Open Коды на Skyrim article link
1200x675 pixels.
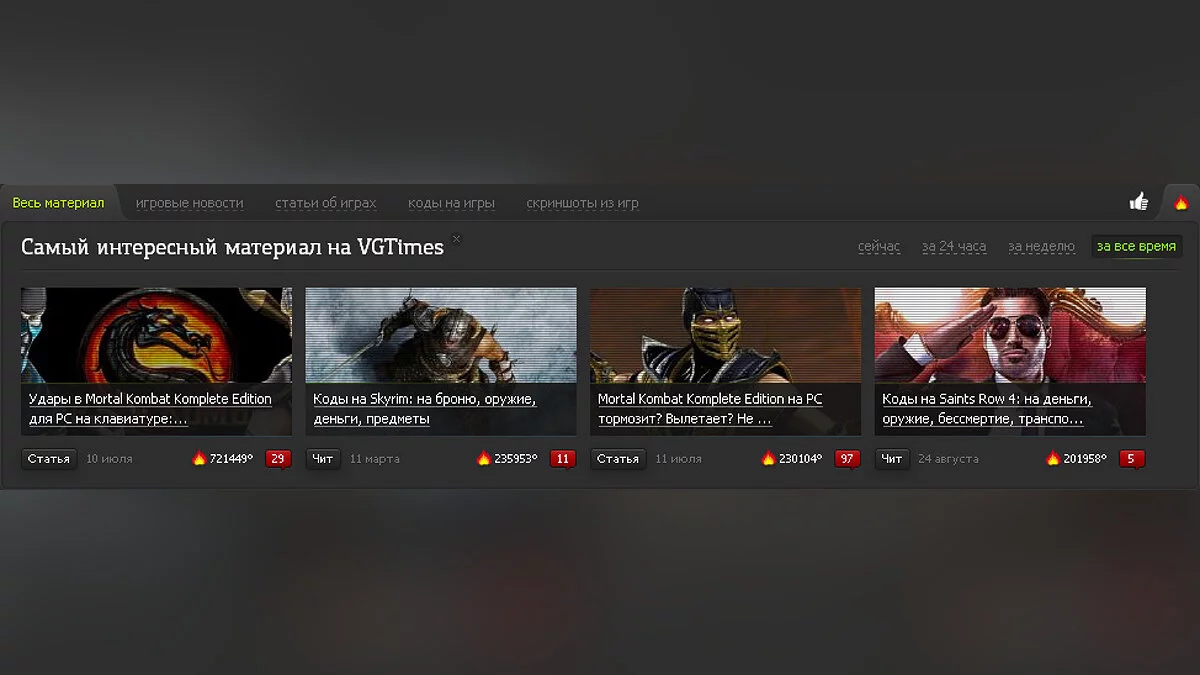coord(425,409)
